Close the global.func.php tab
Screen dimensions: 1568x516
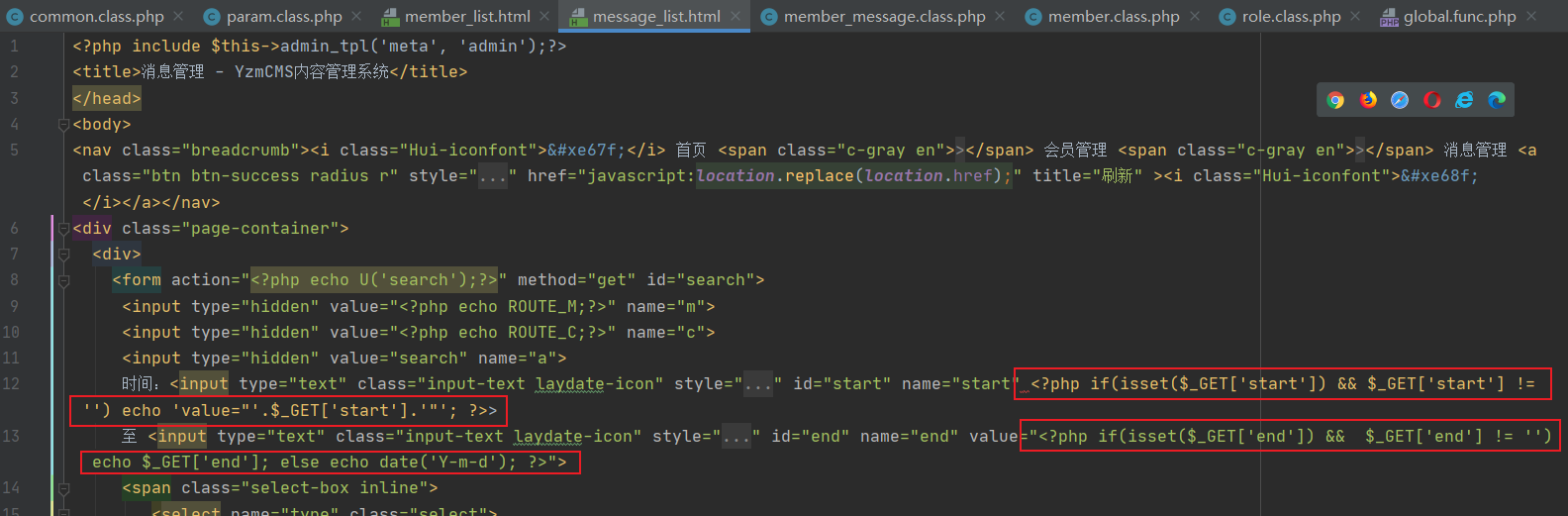(1531, 16)
